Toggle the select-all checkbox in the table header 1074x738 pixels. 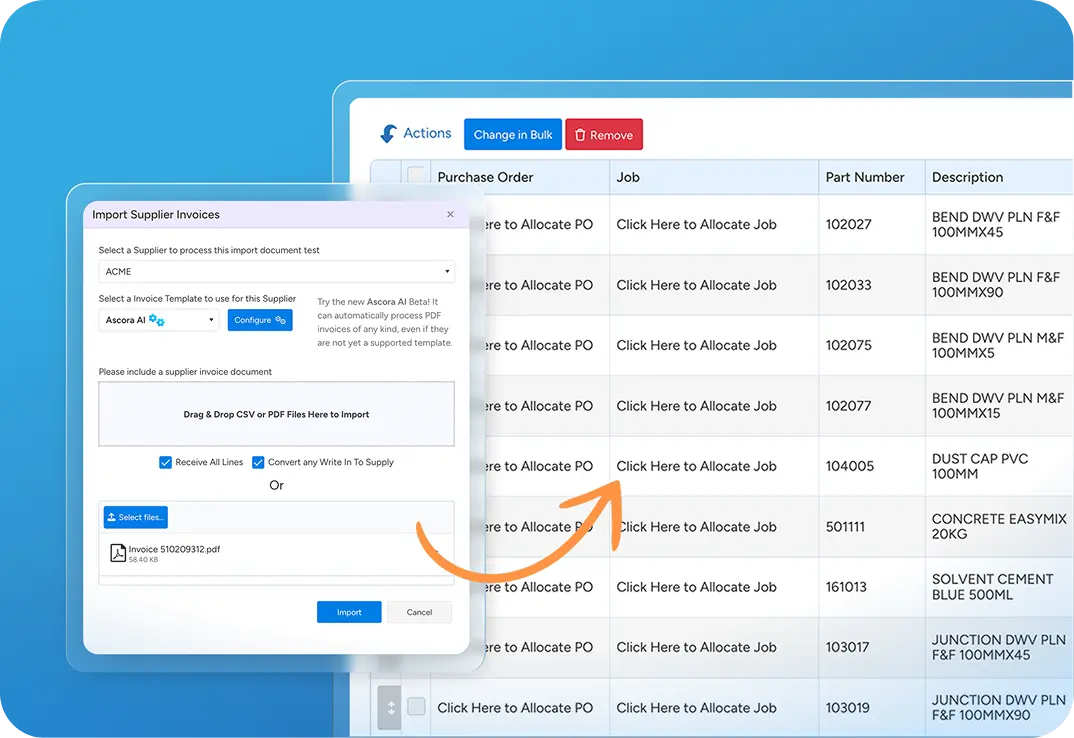(x=416, y=176)
